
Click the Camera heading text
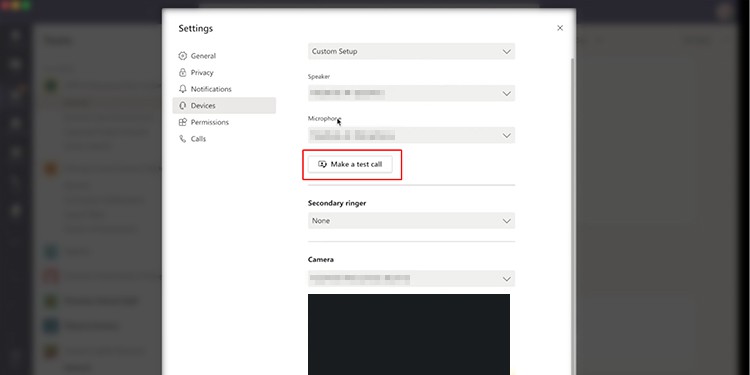[321, 260]
